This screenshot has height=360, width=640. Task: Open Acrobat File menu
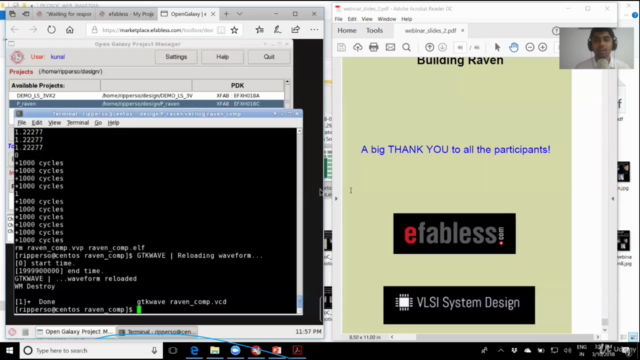coord(339,19)
